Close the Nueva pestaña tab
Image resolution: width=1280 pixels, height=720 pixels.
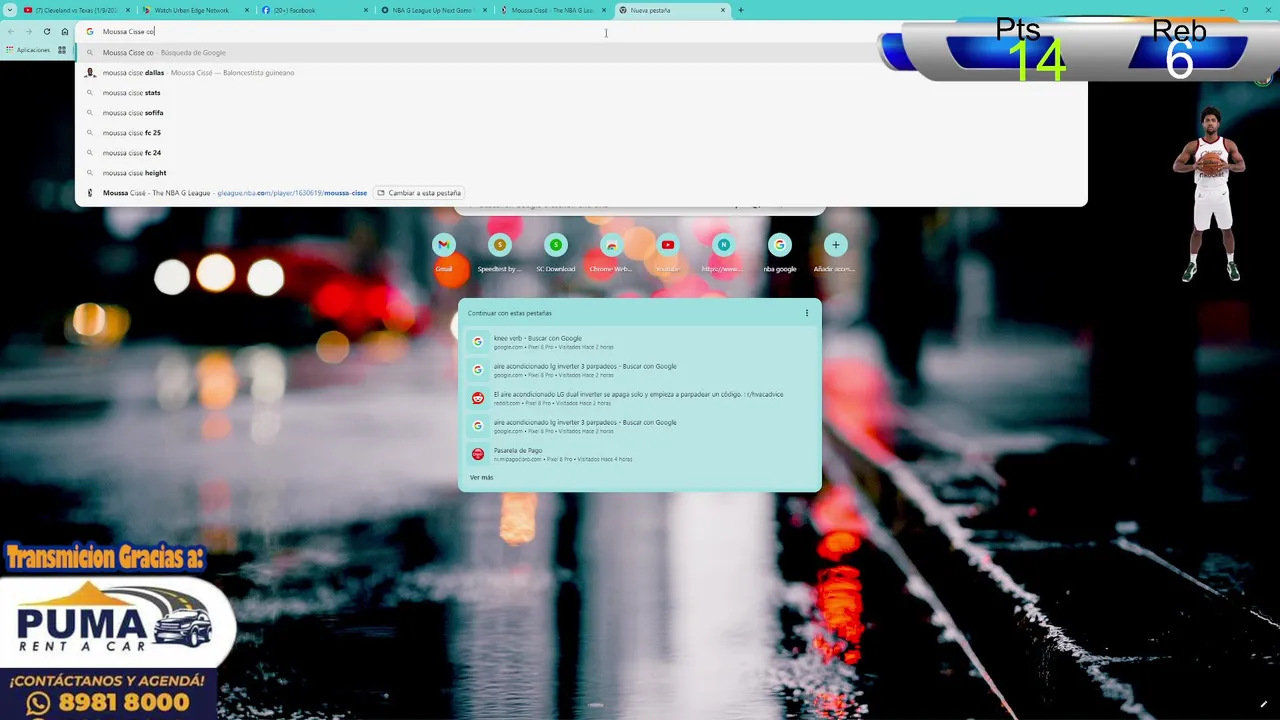click(723, 10)
